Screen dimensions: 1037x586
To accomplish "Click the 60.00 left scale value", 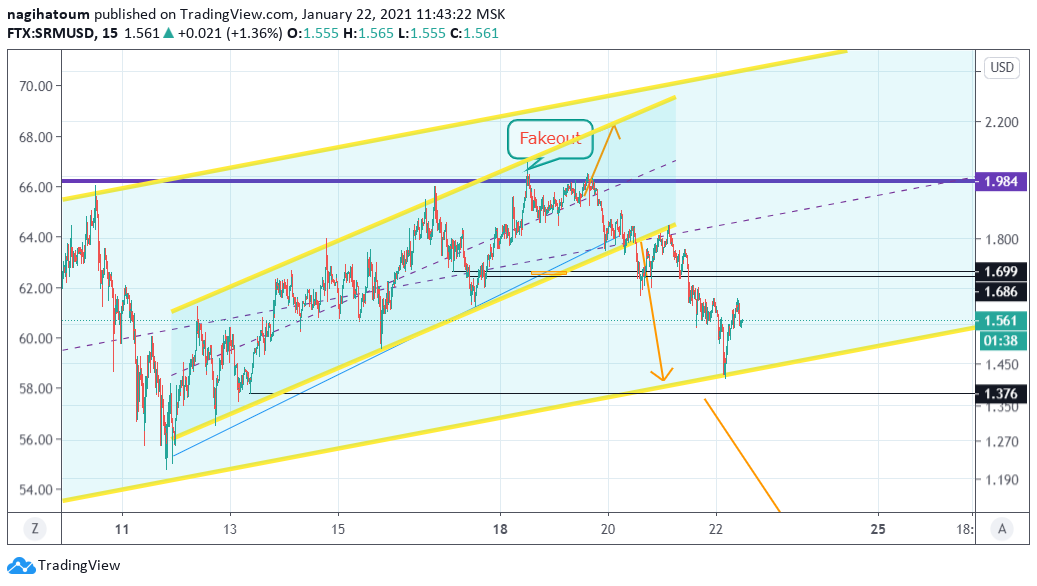I will tap(36, 339).
